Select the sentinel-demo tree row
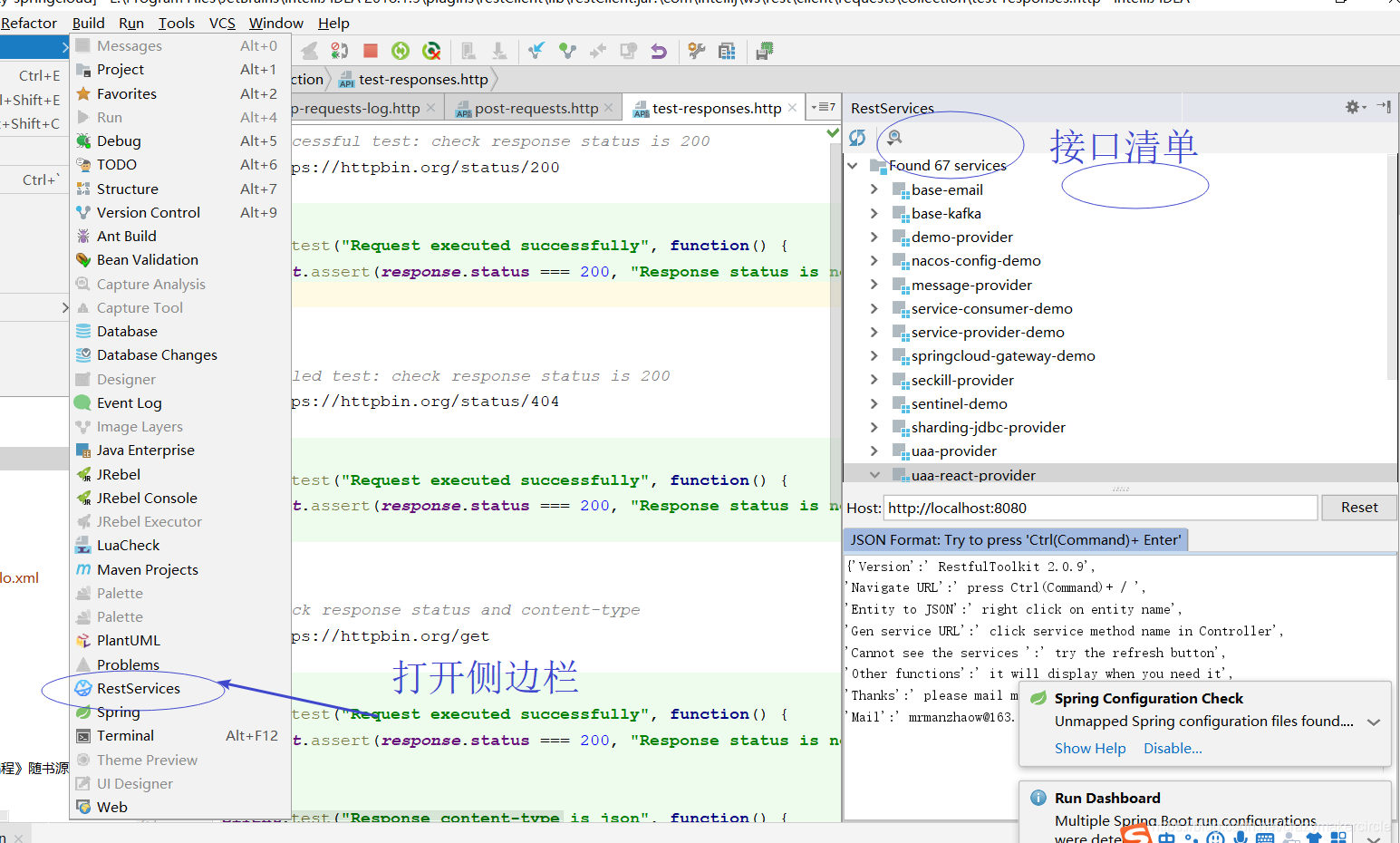Viewport: 1400px width, 843px height. point(959,403)
